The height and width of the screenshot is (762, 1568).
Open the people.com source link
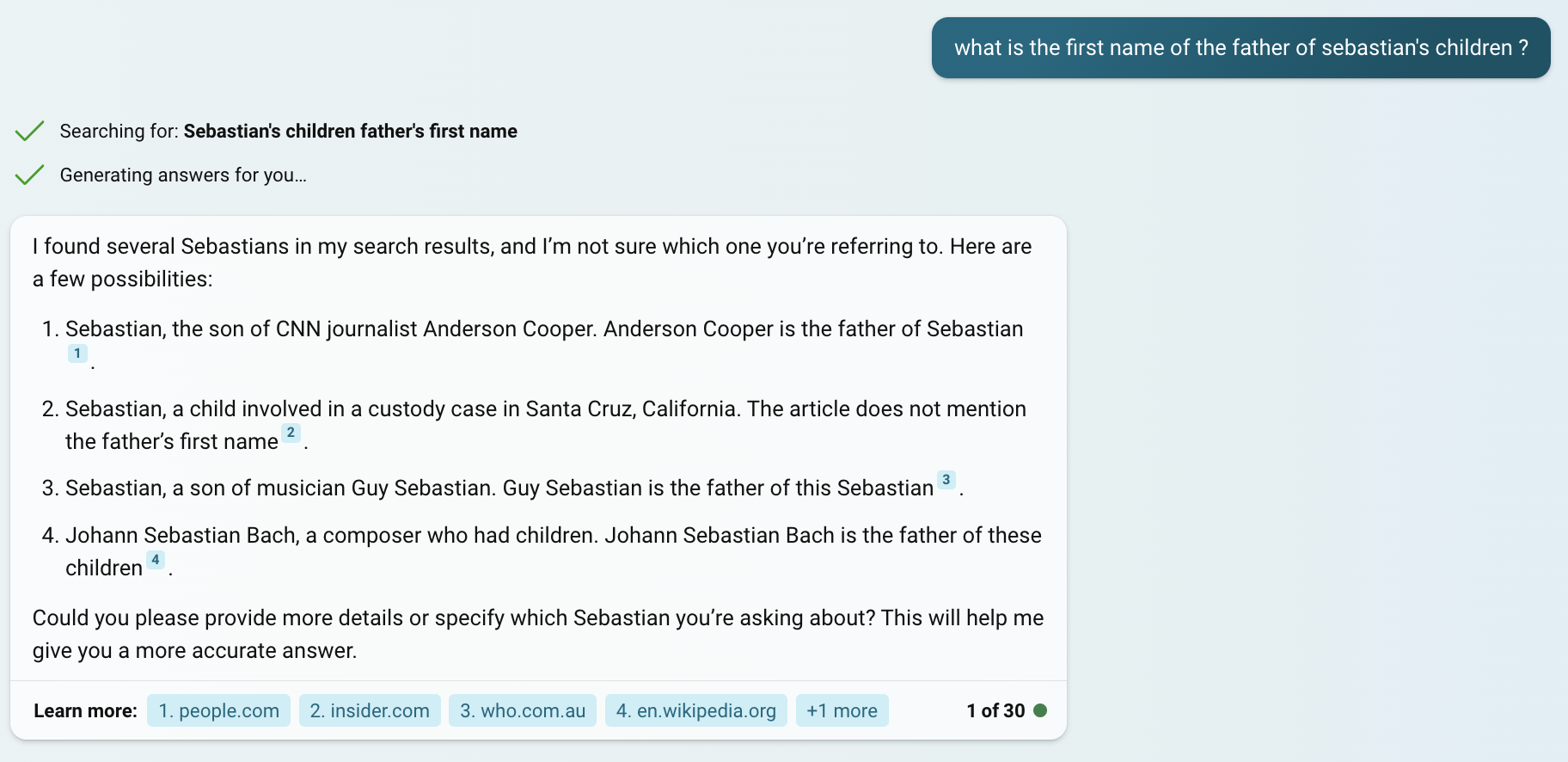click(218, 710)
